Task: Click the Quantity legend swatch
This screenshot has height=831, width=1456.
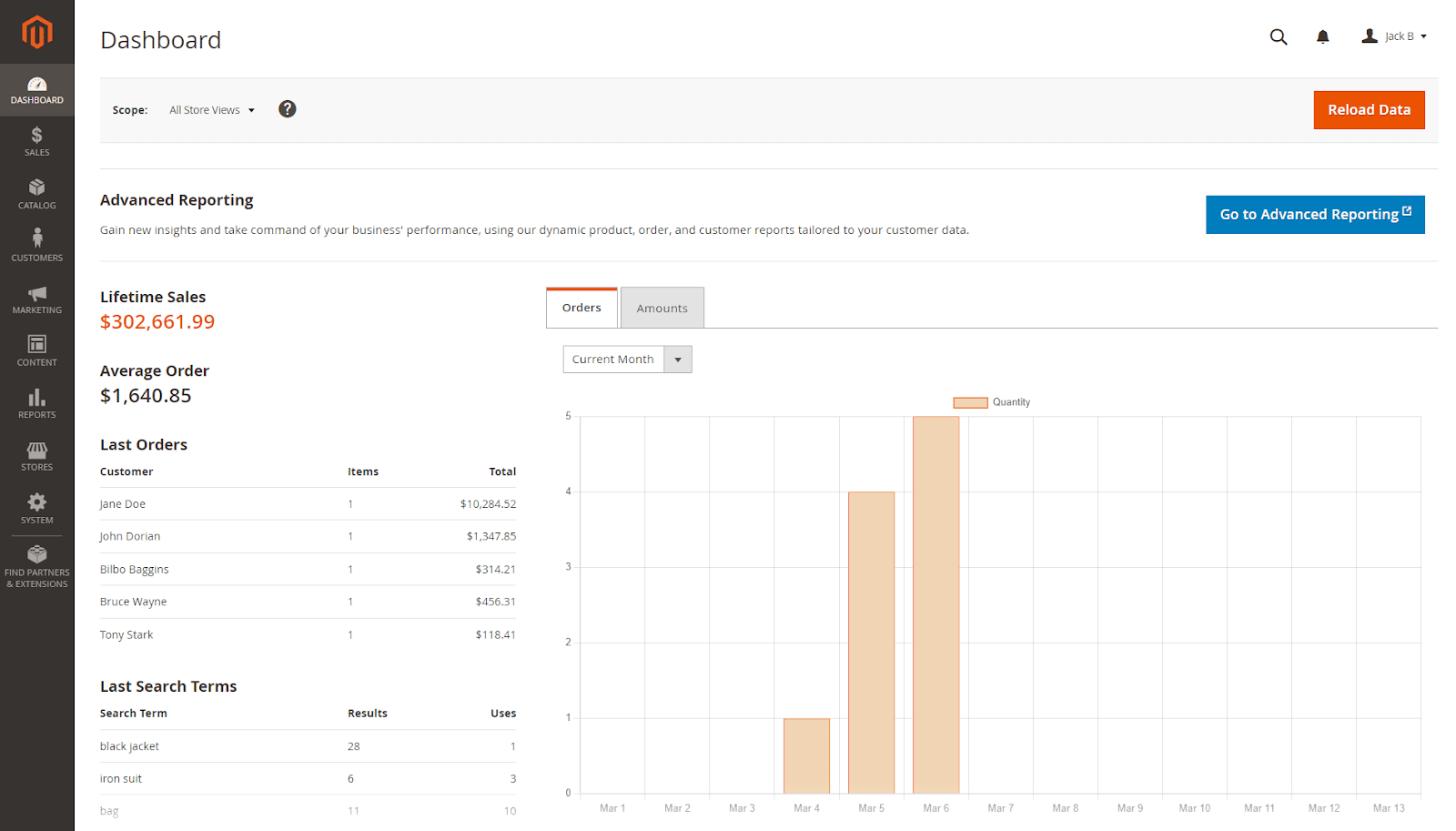Action: 968,401
